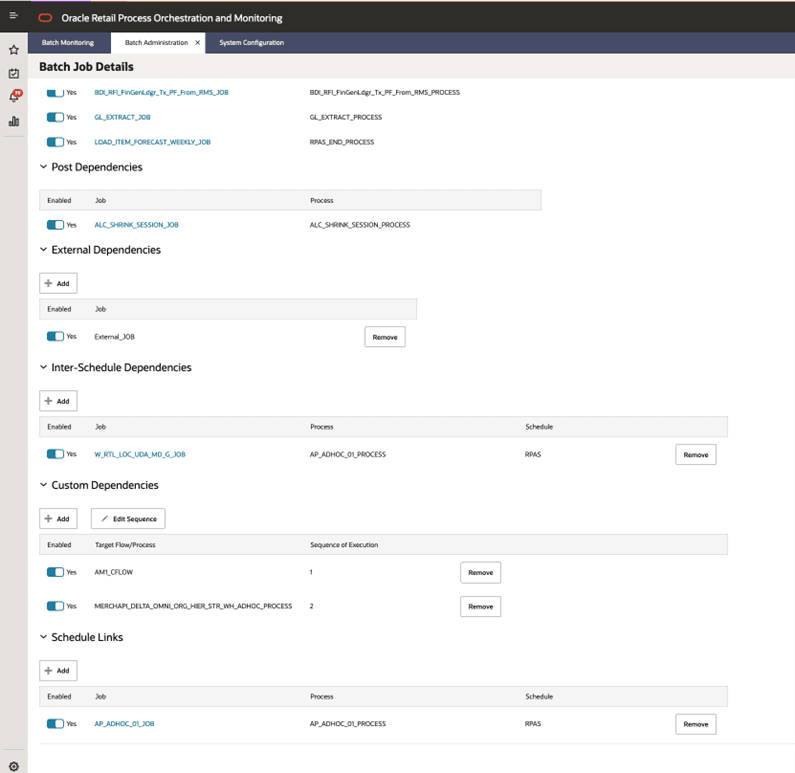This screenshot has width=795, height=773.
Task: Open the W_RTL_LOC_UDA_MD_G_JOB link
Action: tap(140, 454)
